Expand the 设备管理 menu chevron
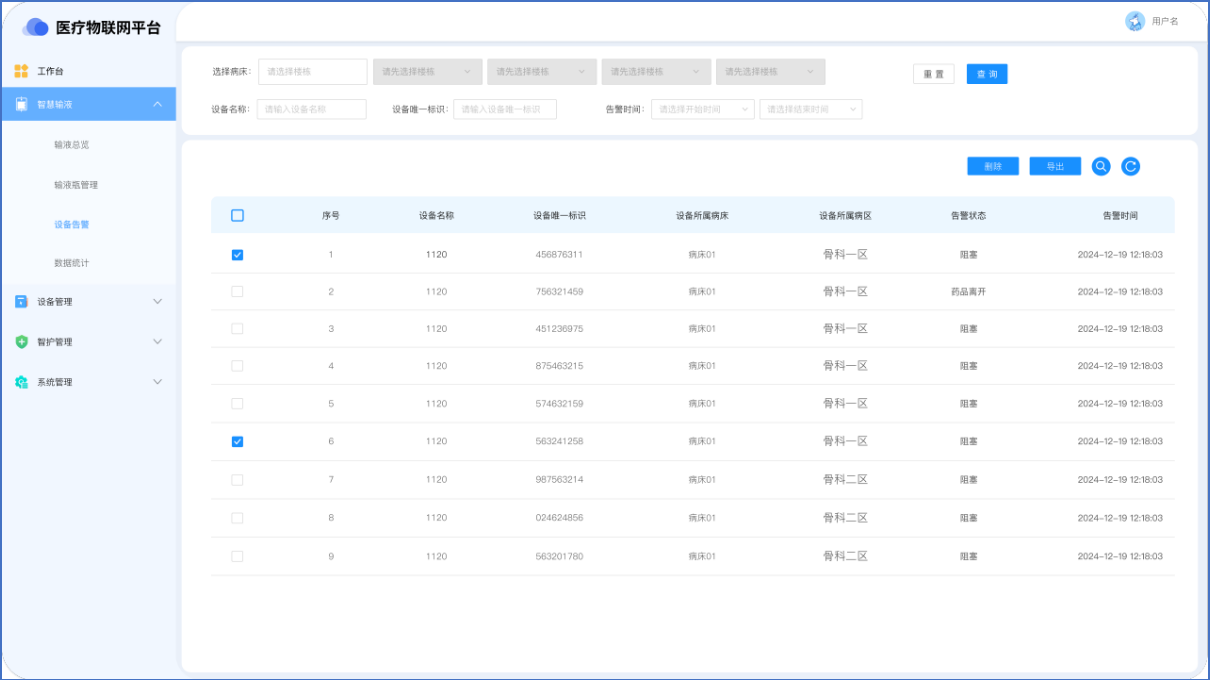 157,301
